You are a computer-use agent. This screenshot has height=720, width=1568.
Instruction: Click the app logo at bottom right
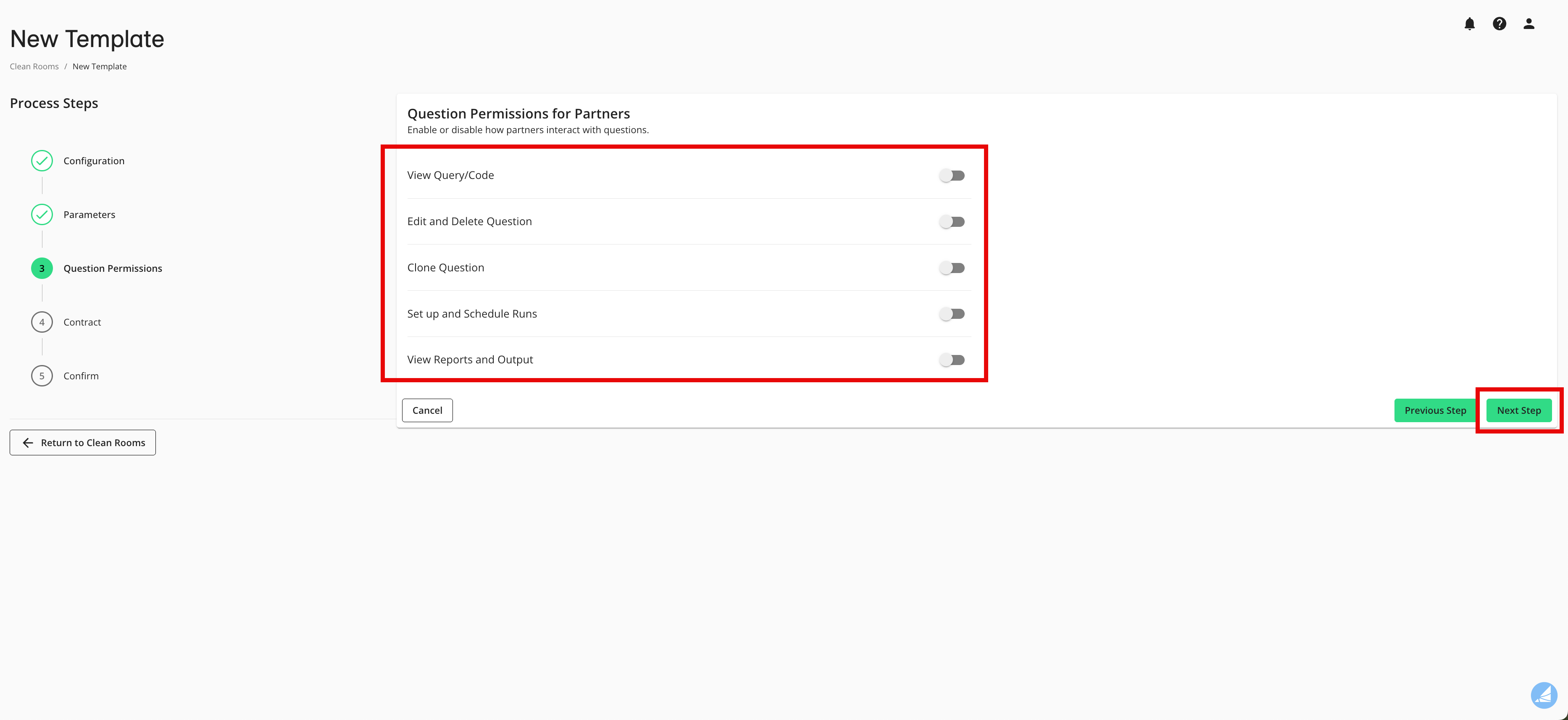pos(1544,695)
